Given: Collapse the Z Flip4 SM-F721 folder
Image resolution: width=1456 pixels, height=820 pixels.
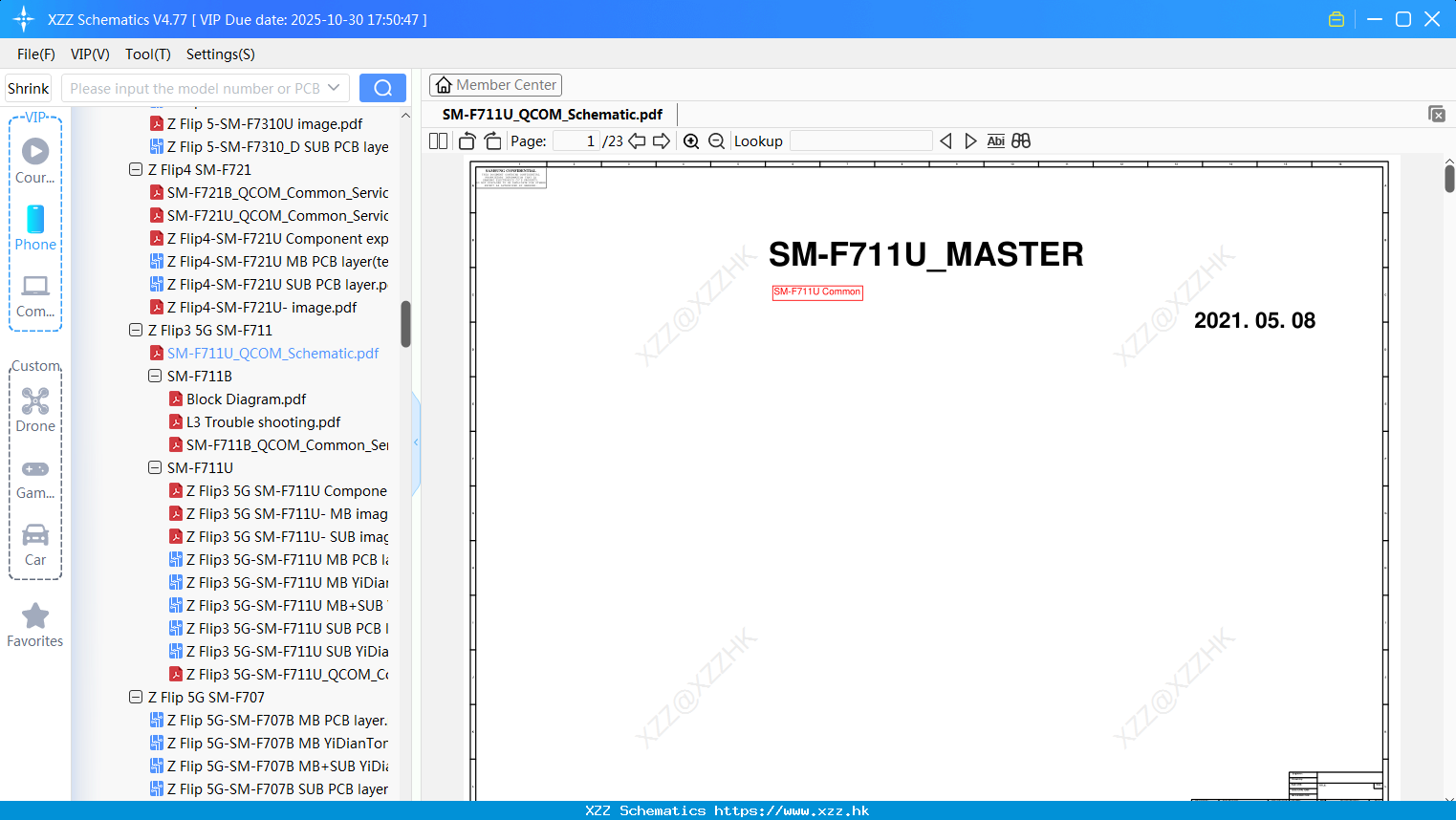Looking at the screenshot, I should pyautogui.click(x=136, y=169).
